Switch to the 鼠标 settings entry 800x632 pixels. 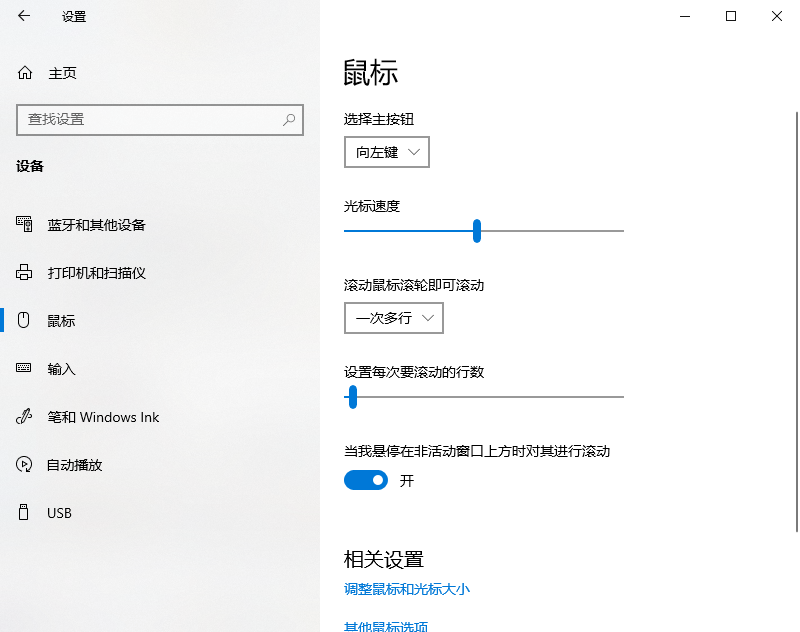click(60, 320)
